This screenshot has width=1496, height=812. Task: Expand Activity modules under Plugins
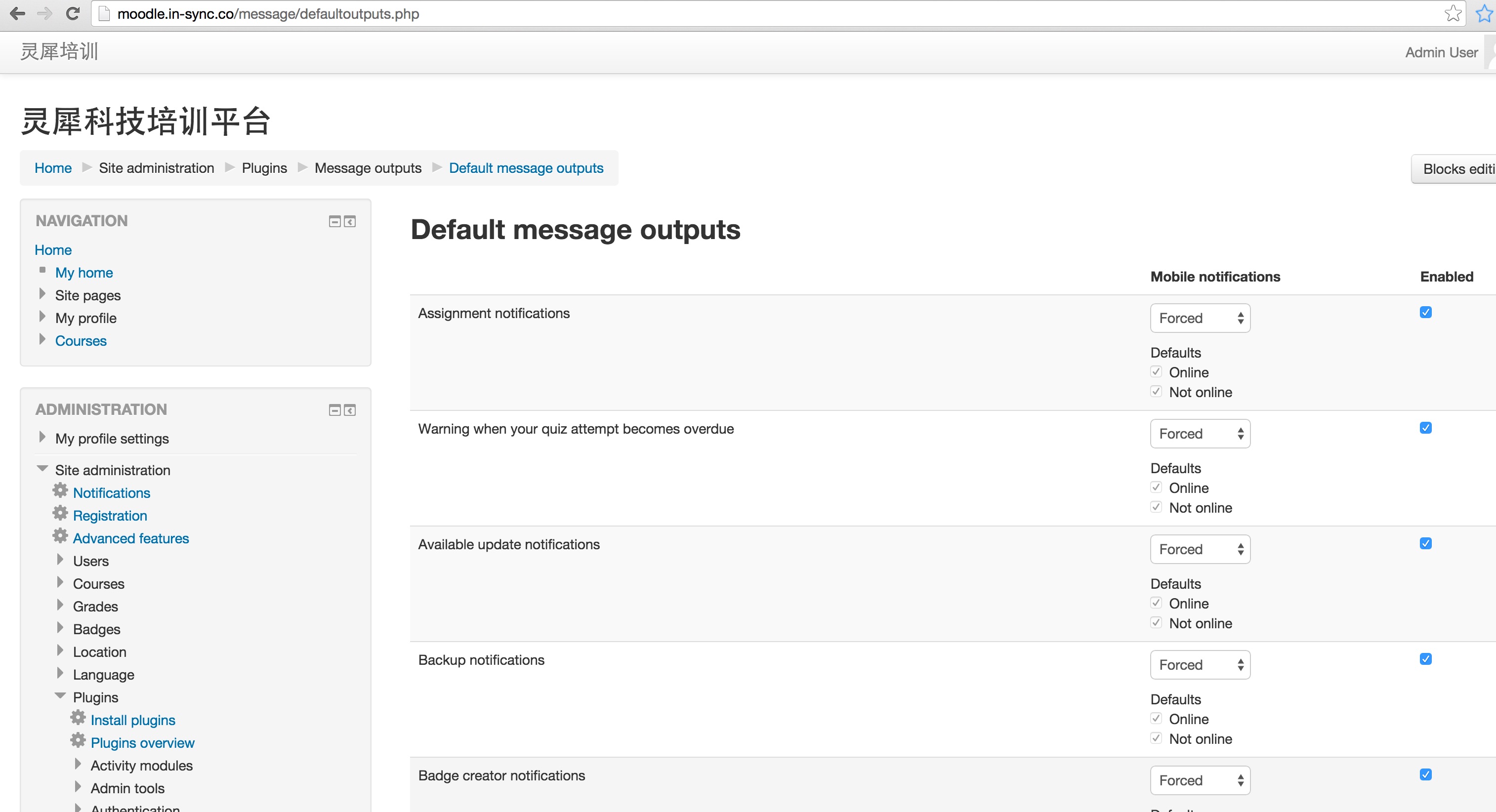pyautogui.click(x=78, y=764)
